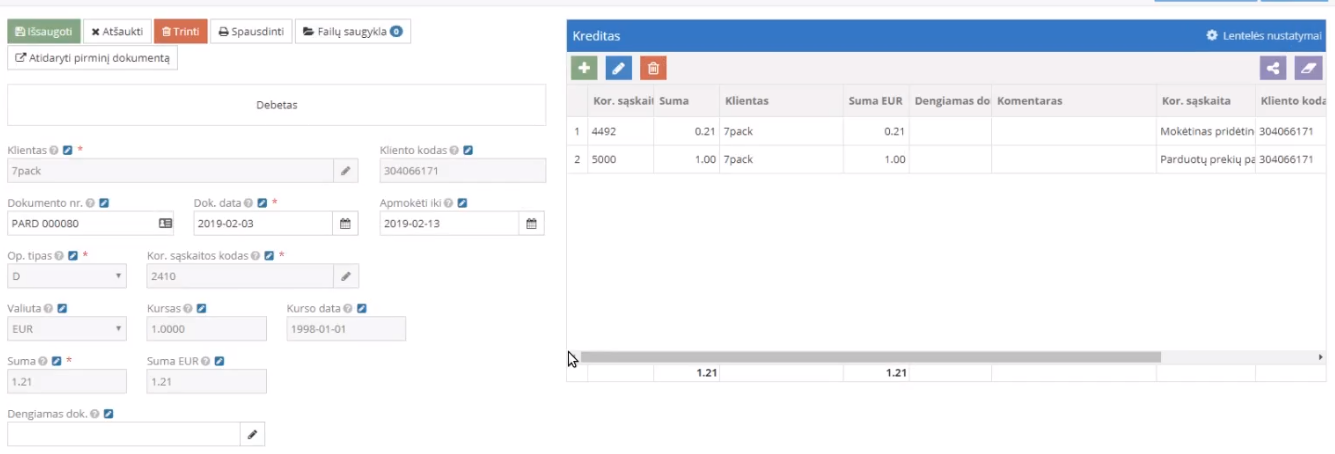This screenshot has width=1335, height=454.
Task: Open Failų saugykla file storage
Action: coord(353,32)
